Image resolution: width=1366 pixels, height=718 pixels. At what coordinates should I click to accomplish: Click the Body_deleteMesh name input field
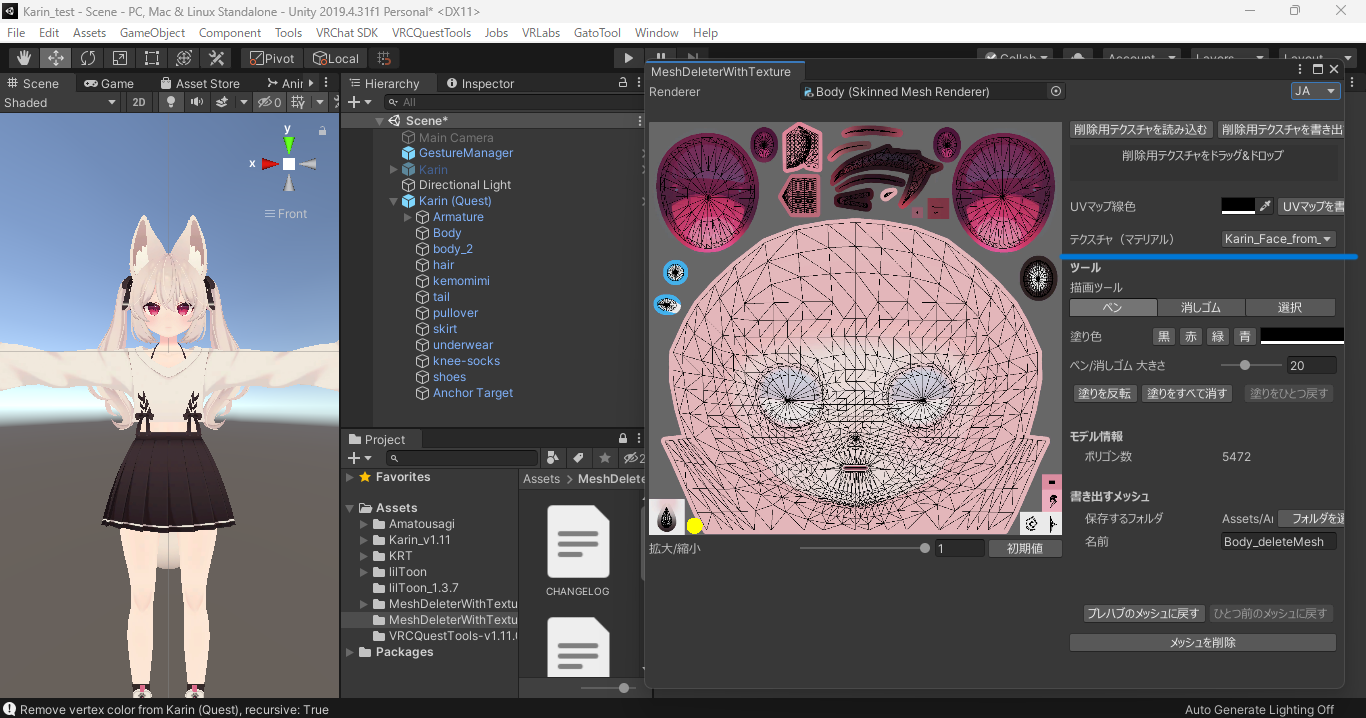pos(1279,541)
